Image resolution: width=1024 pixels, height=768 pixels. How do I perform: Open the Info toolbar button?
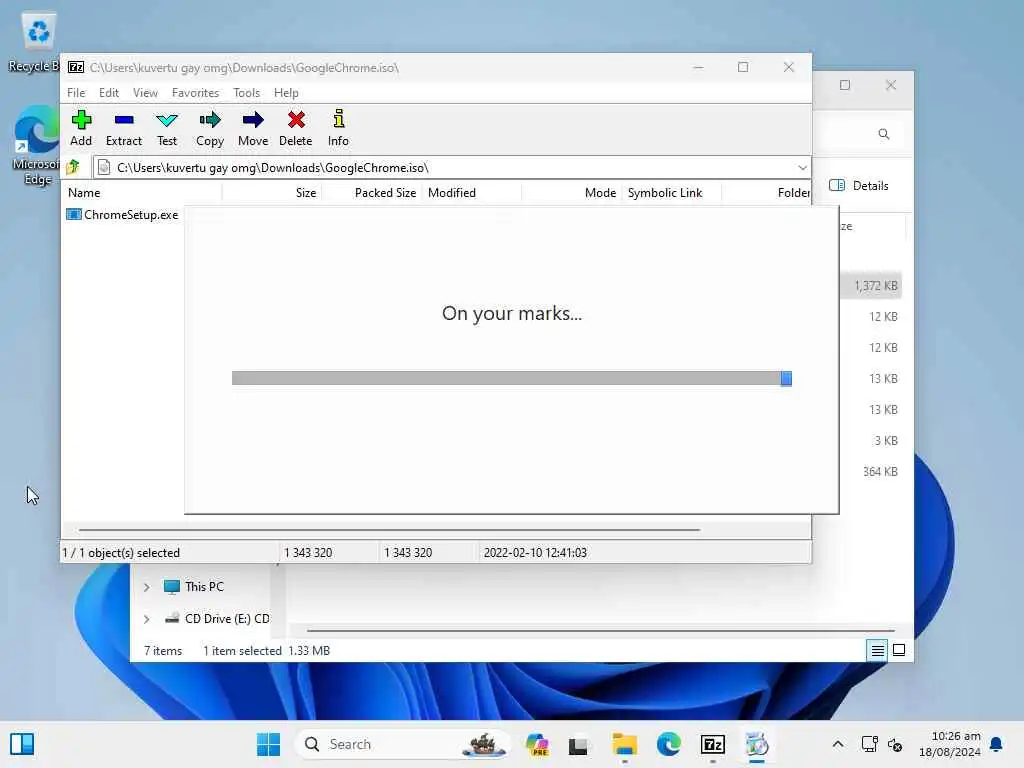click(x=338, y=127)
